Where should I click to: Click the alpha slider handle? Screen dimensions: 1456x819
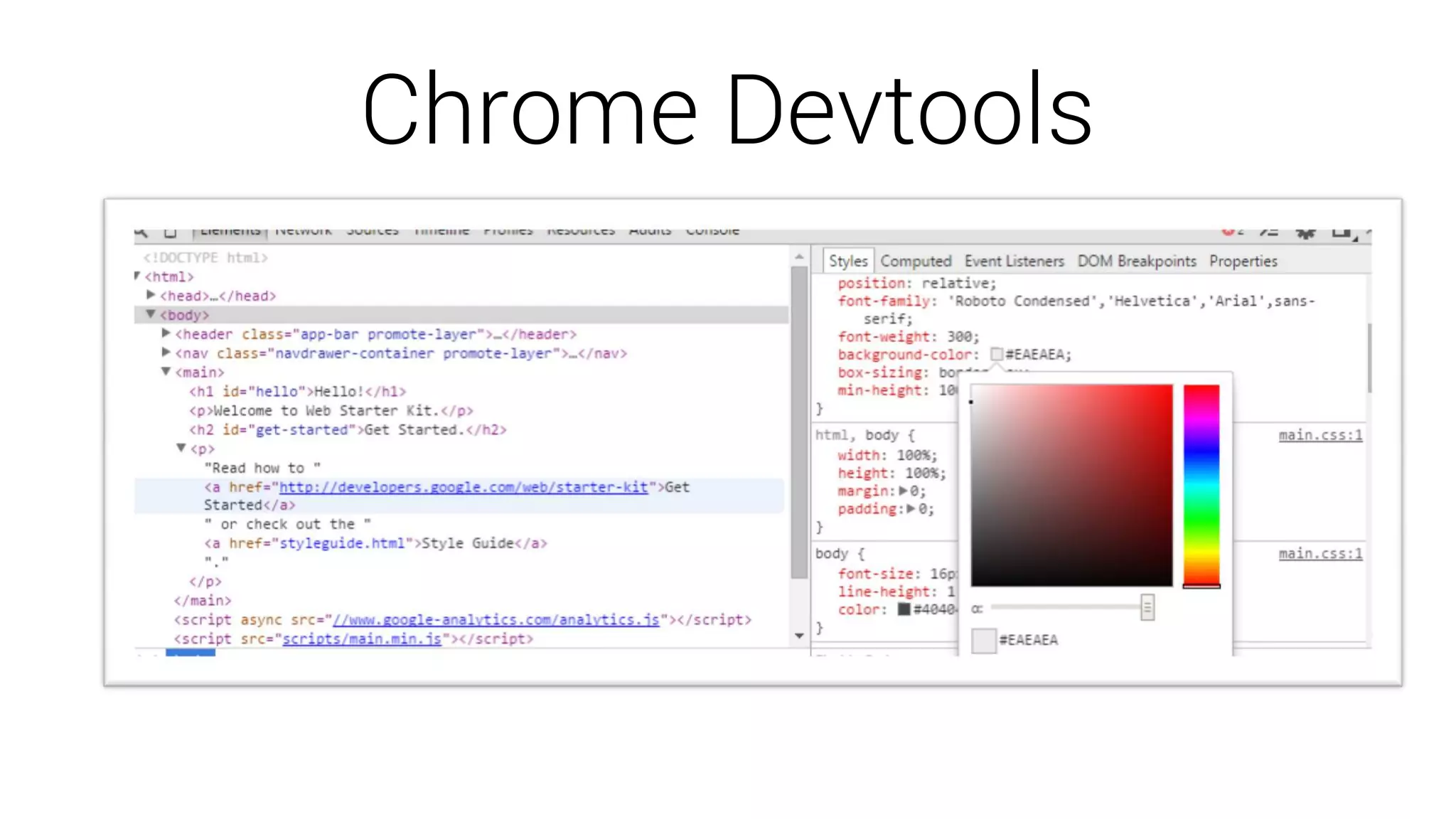(1147, 608)
